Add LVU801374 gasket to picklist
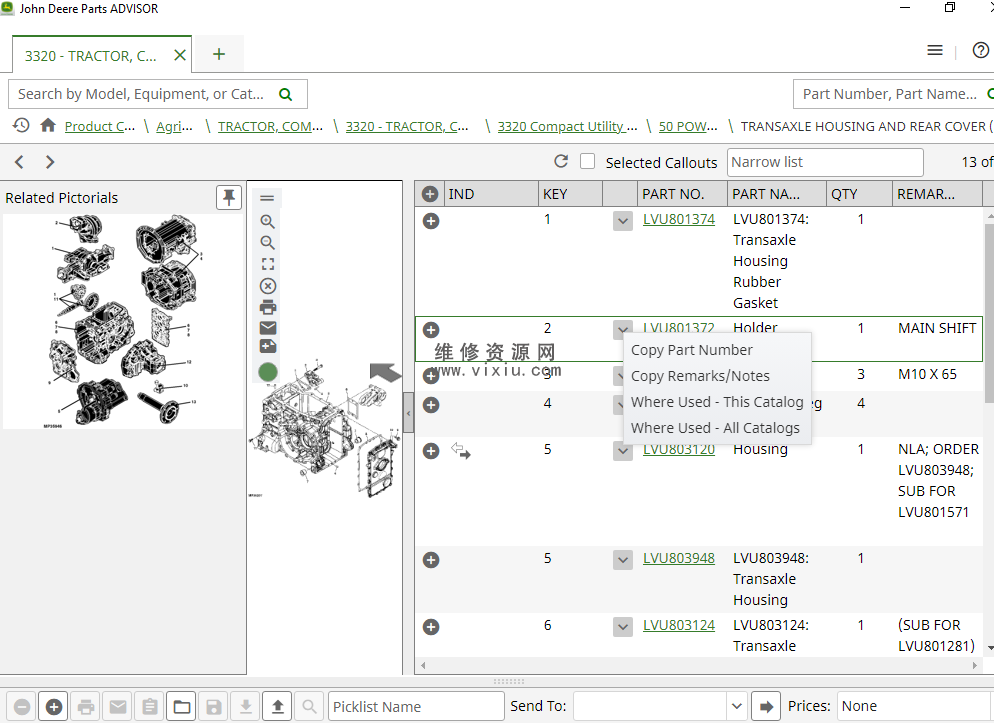 point(431,221)
